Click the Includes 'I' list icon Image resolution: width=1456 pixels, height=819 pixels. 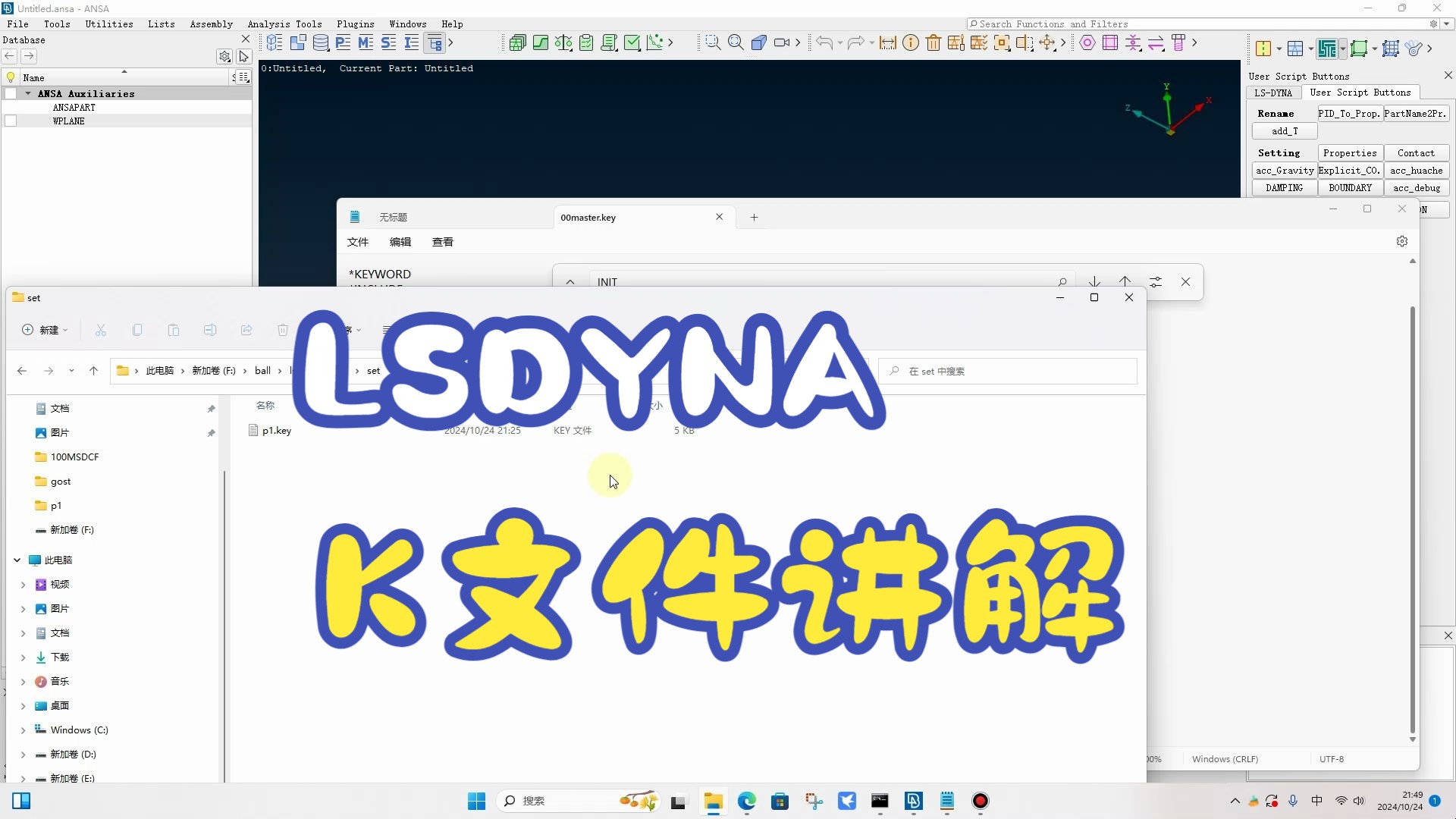[x=412, y=42]
